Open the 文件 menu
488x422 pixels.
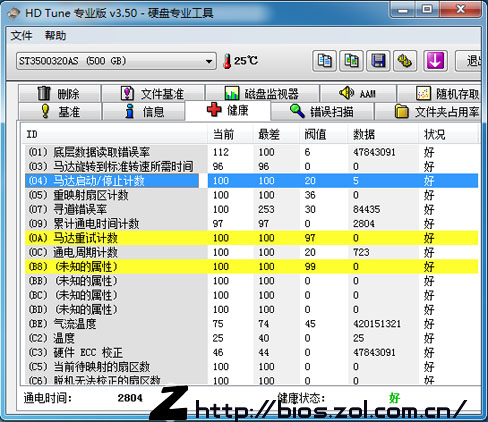click(21, 35)
